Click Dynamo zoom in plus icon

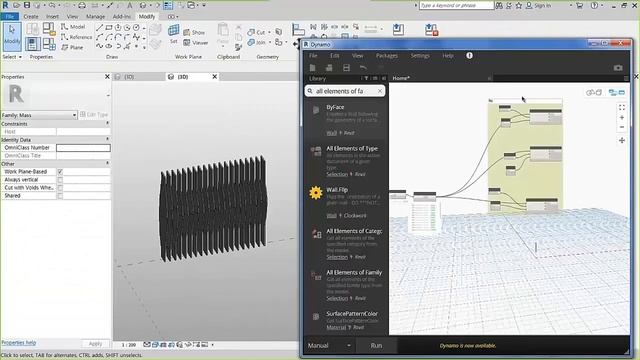pos(622,118)
